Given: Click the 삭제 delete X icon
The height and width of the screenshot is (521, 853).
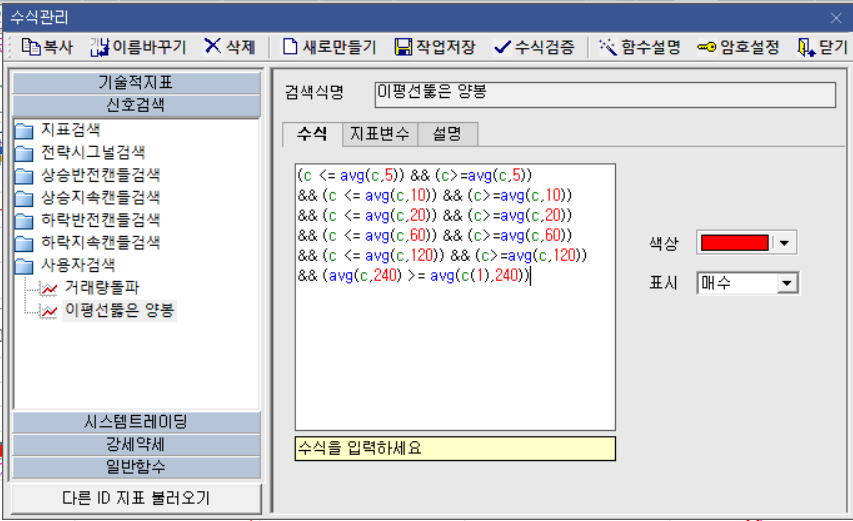Looking at the screenshot, I should point(213,47).
